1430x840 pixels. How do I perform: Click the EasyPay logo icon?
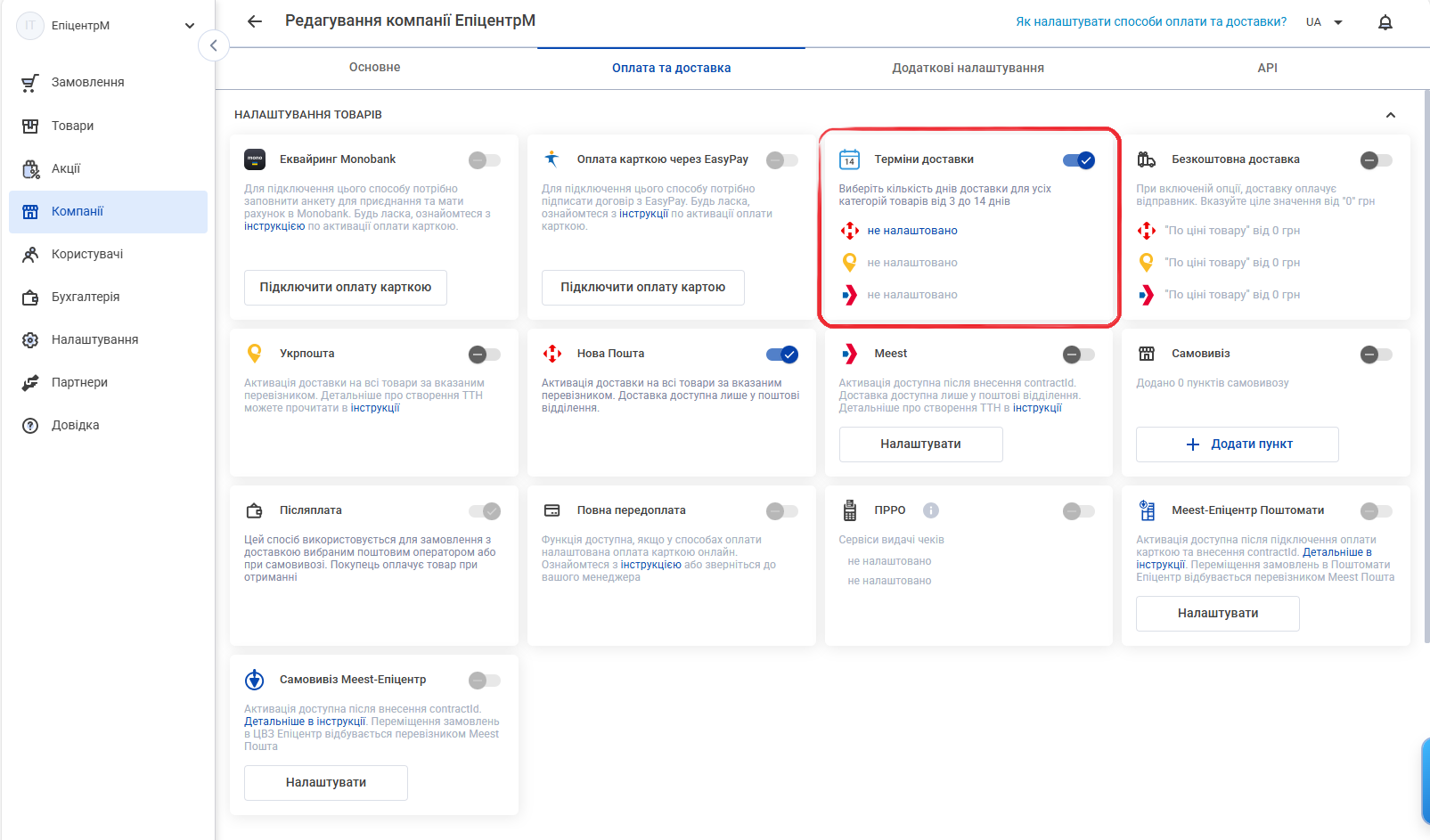[x=552, y=159]
